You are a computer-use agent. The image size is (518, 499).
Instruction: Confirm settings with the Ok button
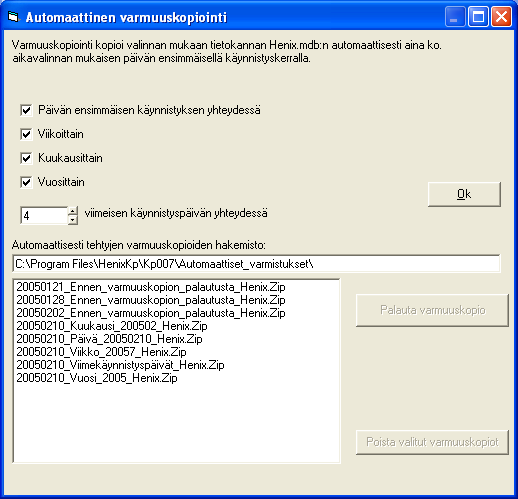click(x=464, y=194)
